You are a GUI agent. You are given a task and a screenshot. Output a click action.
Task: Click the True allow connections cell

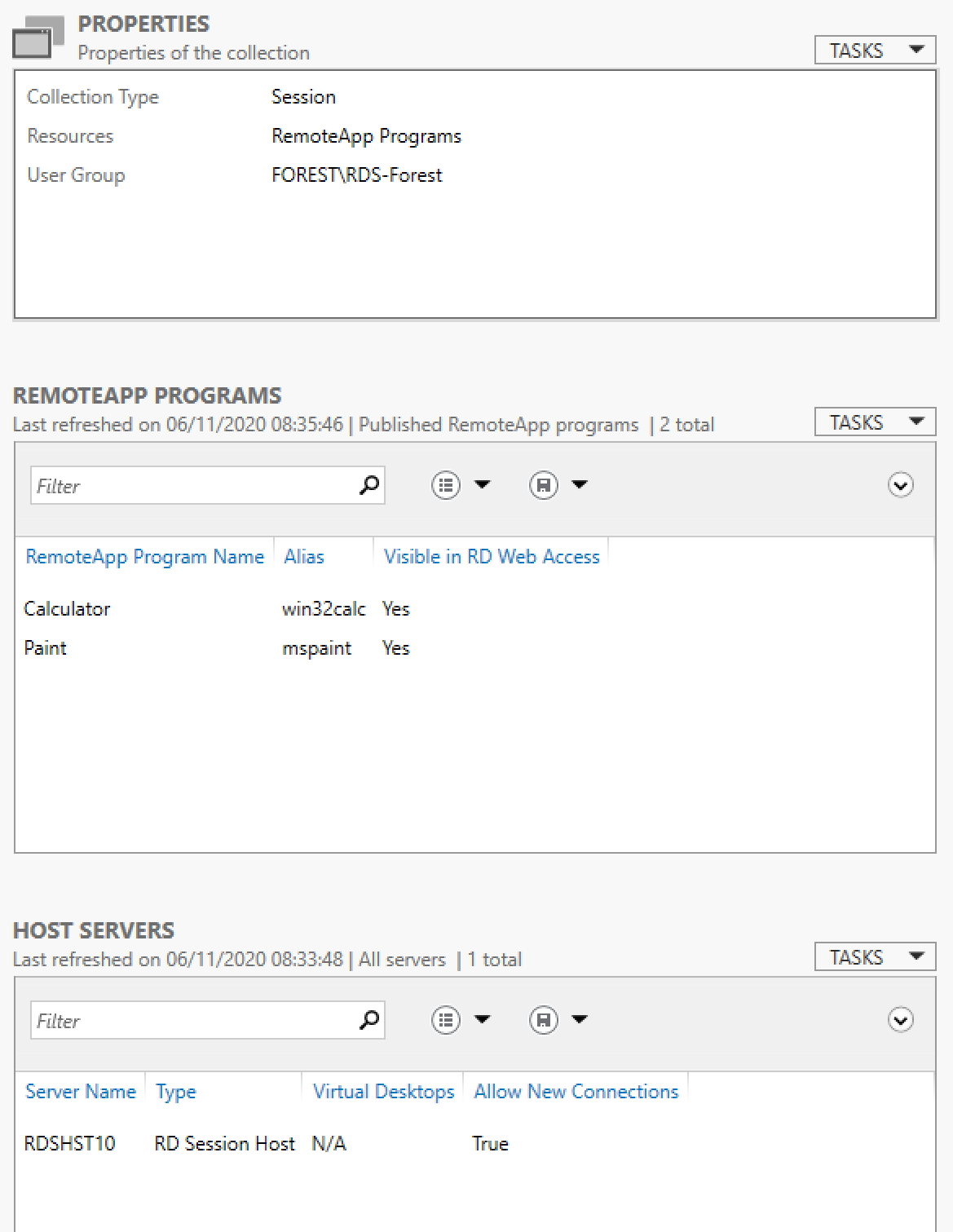click(491, 1144)
